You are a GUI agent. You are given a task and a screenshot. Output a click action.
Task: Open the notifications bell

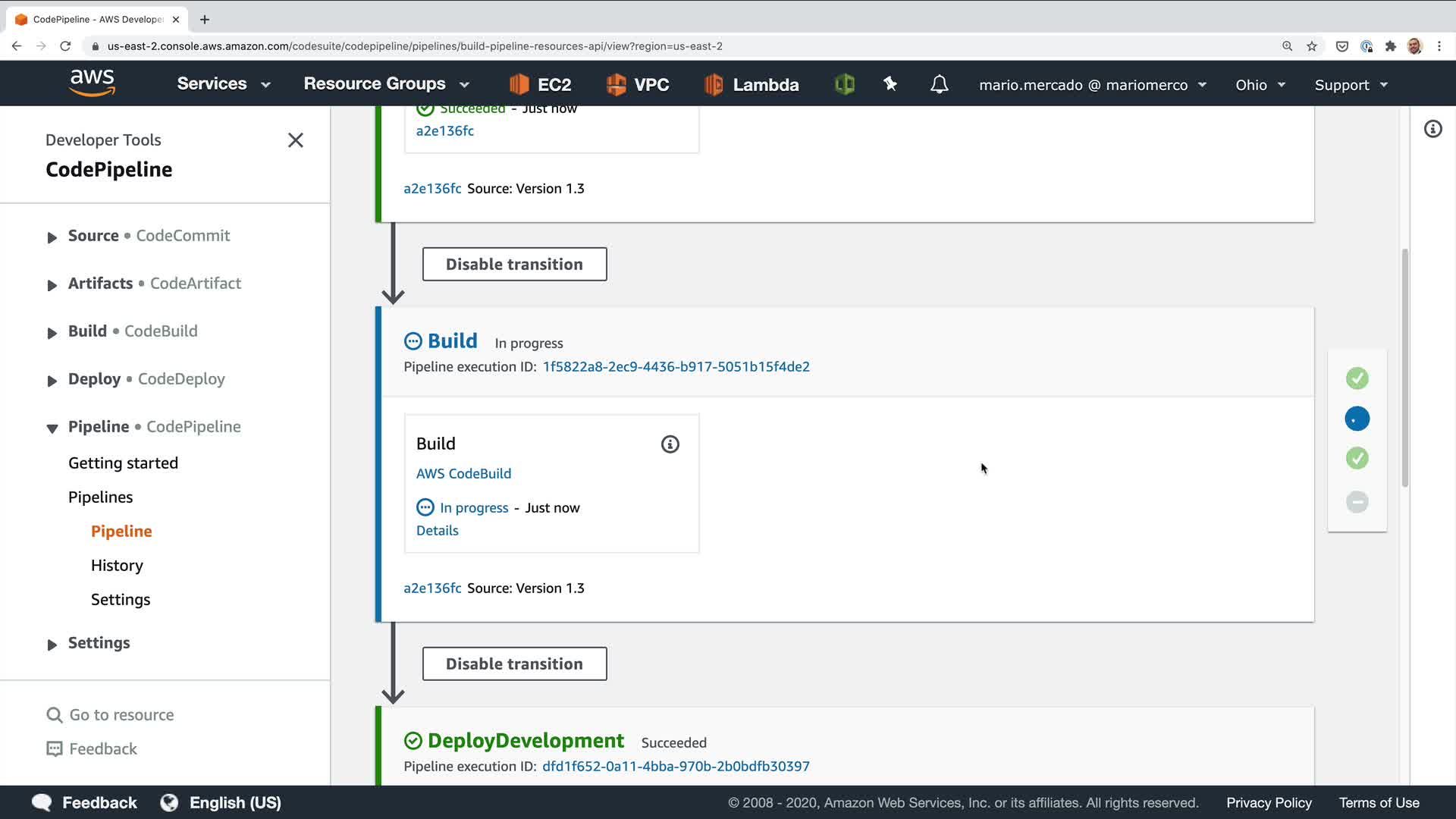coord(939,84)
